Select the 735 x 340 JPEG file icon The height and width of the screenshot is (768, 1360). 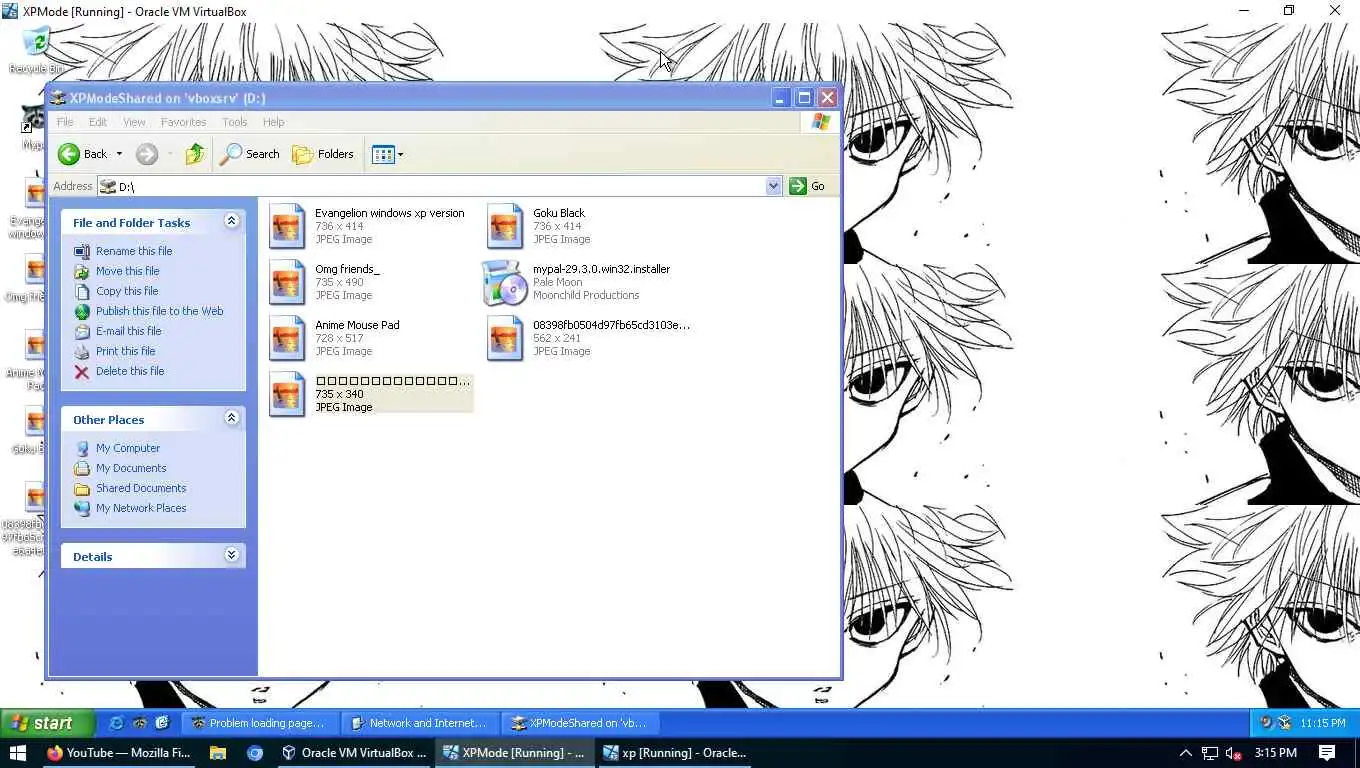(287, 394)
